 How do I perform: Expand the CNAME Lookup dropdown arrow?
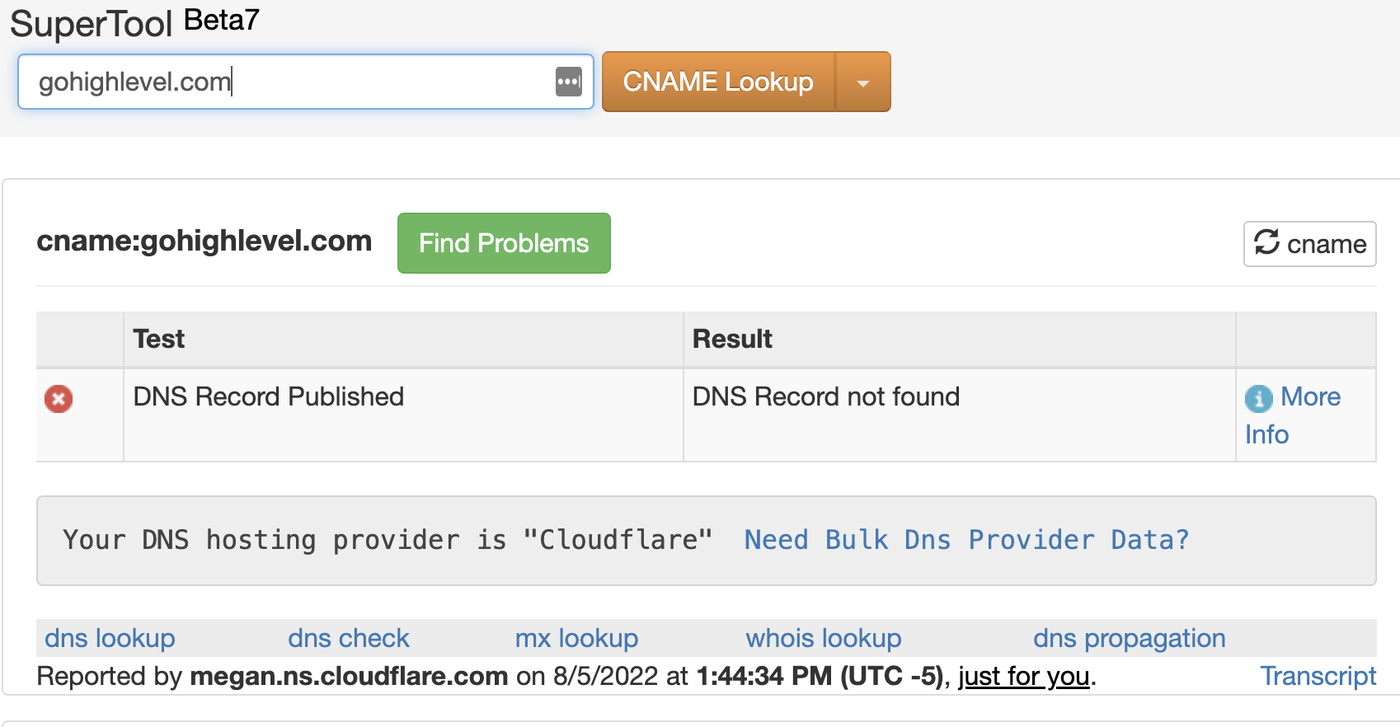863,82
